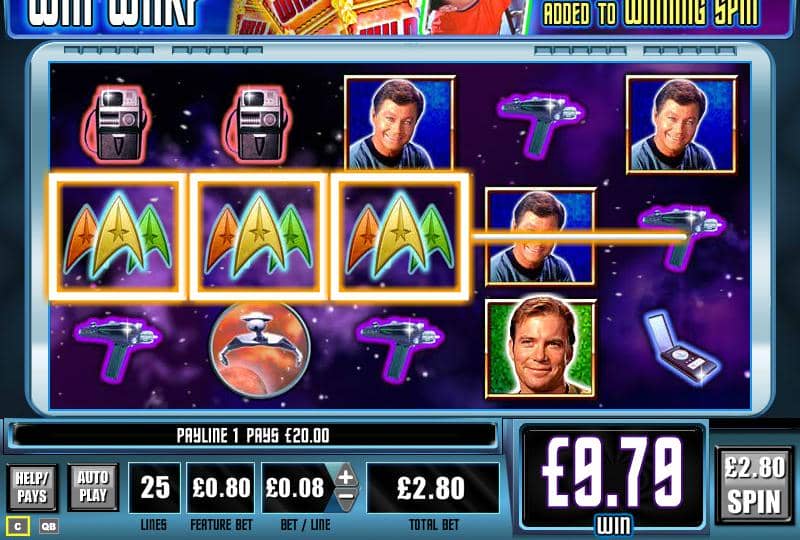The image size is (800, 540).
Task: Select the Total Bet £2.80 display
Action: point(433,487)
